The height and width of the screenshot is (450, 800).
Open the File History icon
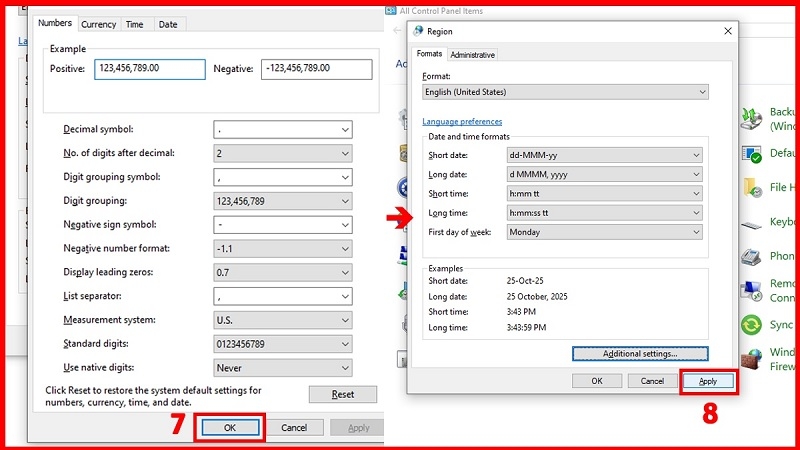(x=752, y=187)
